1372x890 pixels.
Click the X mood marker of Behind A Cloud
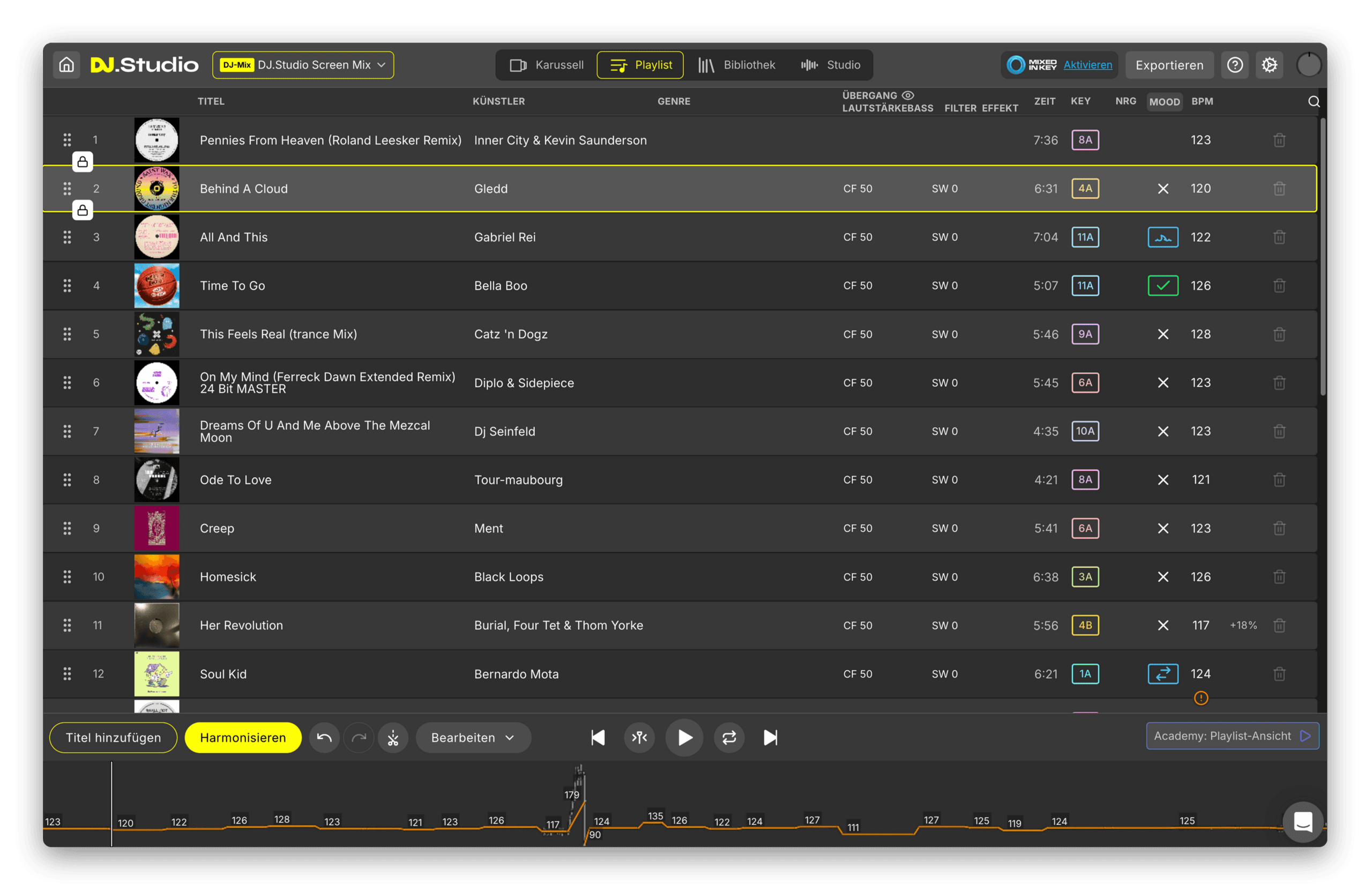point(1163,189)
